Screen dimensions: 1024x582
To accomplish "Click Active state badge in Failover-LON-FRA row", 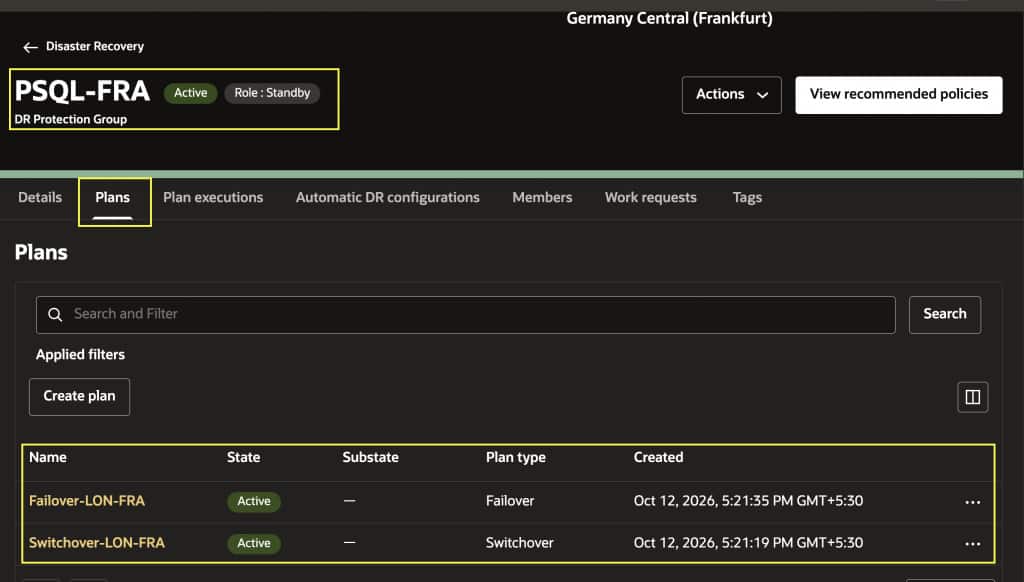I will click(x=254, y=502).
